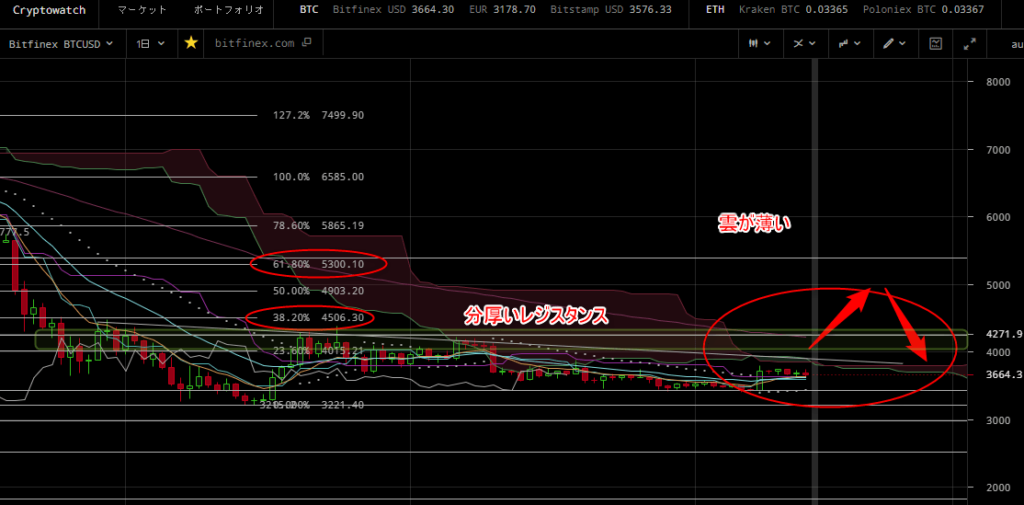Select the ETH ticker label
This screenshot has height=505, width=1024.
[x=715, y=10]
